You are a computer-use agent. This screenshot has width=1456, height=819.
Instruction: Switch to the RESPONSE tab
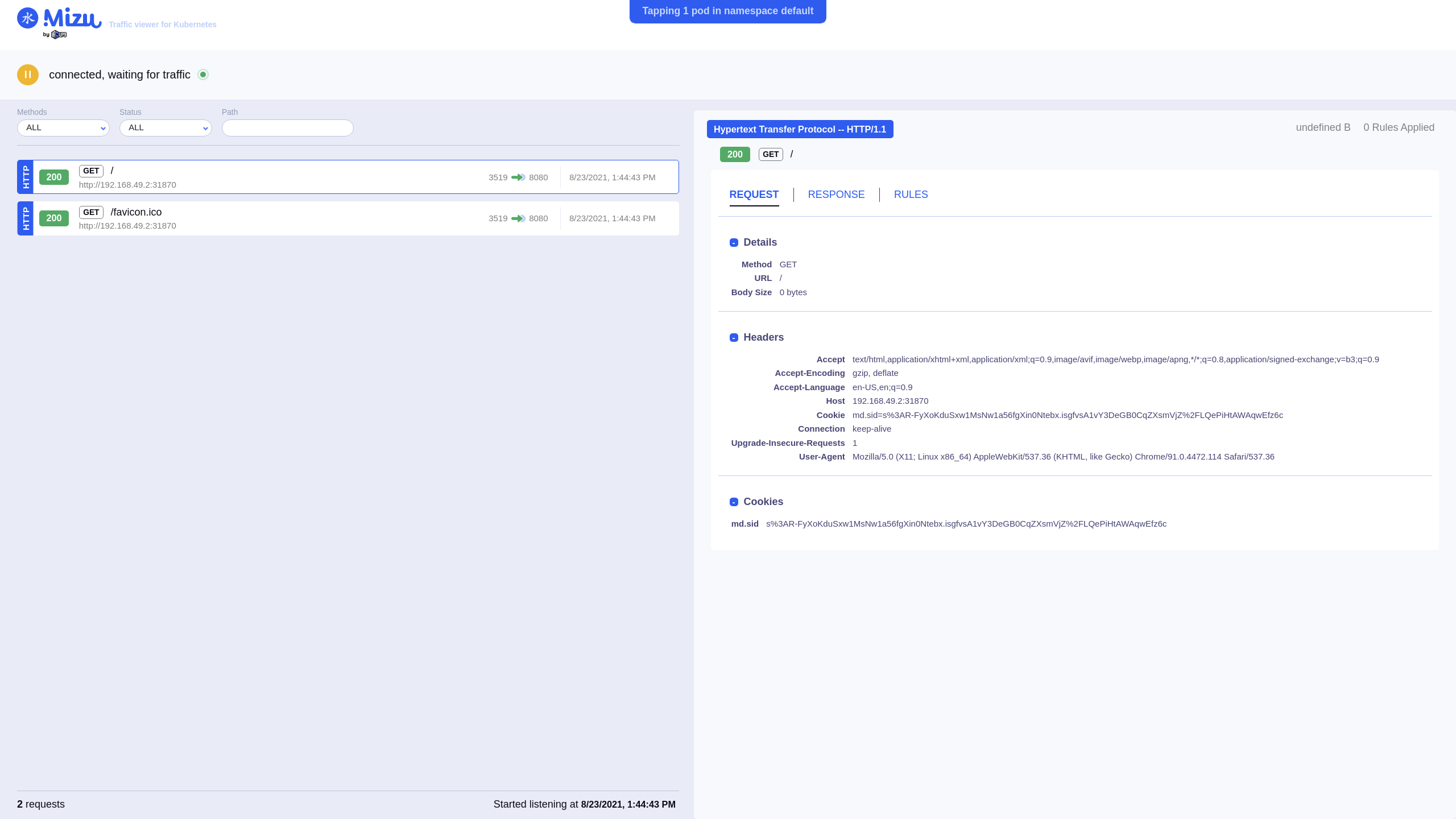tap(836, 195)
